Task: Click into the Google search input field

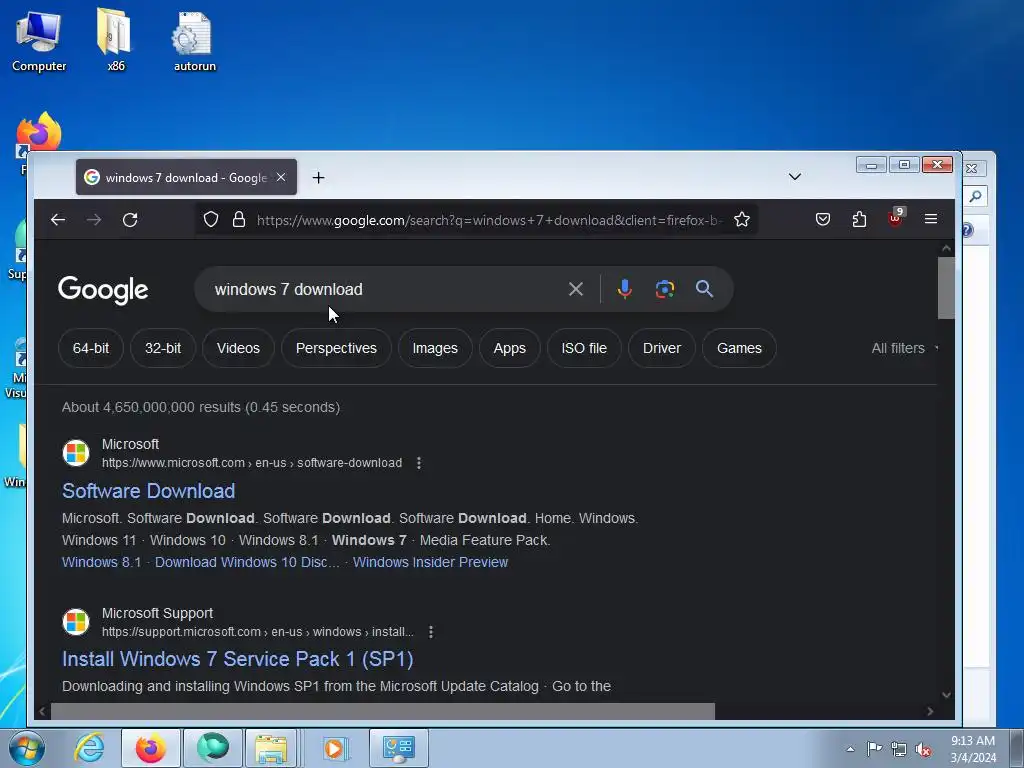Action: tap(385, 289)
